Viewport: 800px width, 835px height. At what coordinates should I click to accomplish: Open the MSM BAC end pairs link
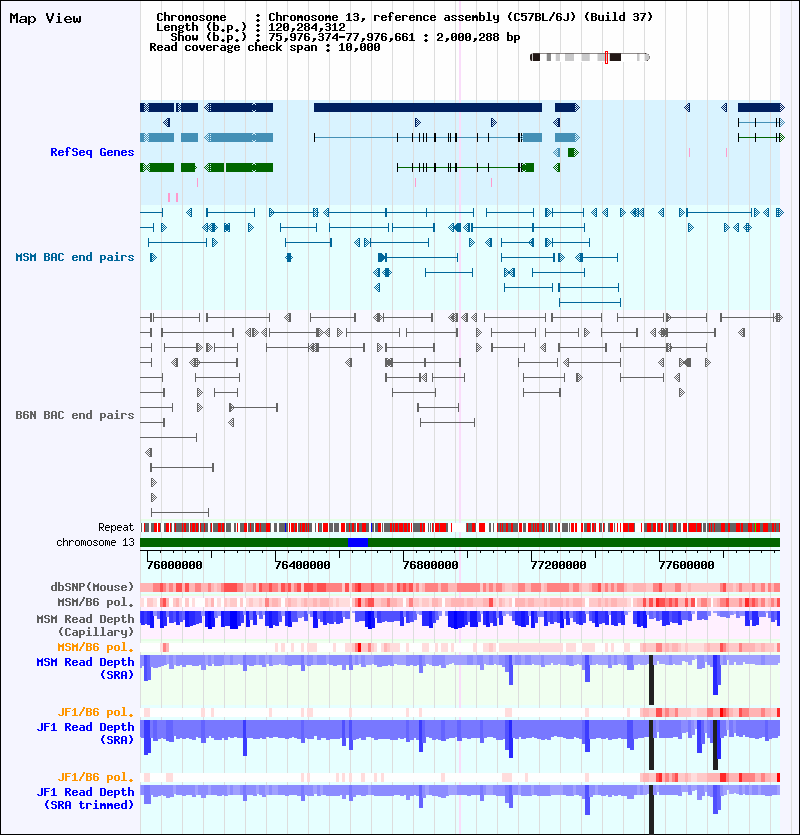pos(75,257)
